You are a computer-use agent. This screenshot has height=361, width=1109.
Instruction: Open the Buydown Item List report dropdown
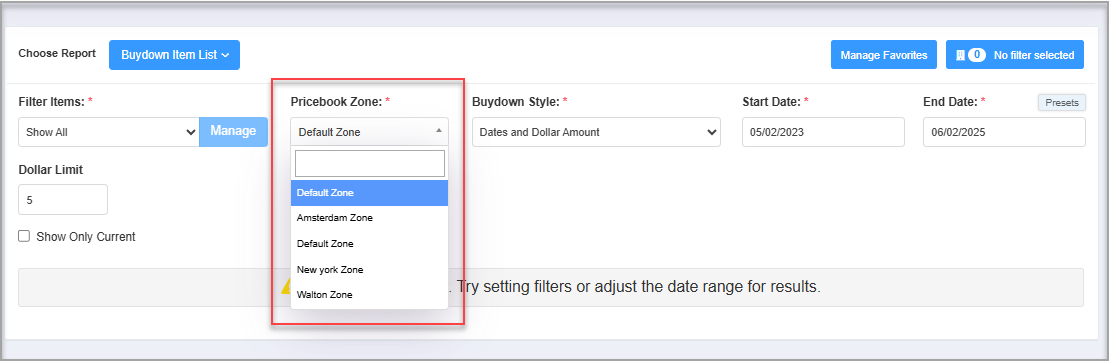point(174,55)
